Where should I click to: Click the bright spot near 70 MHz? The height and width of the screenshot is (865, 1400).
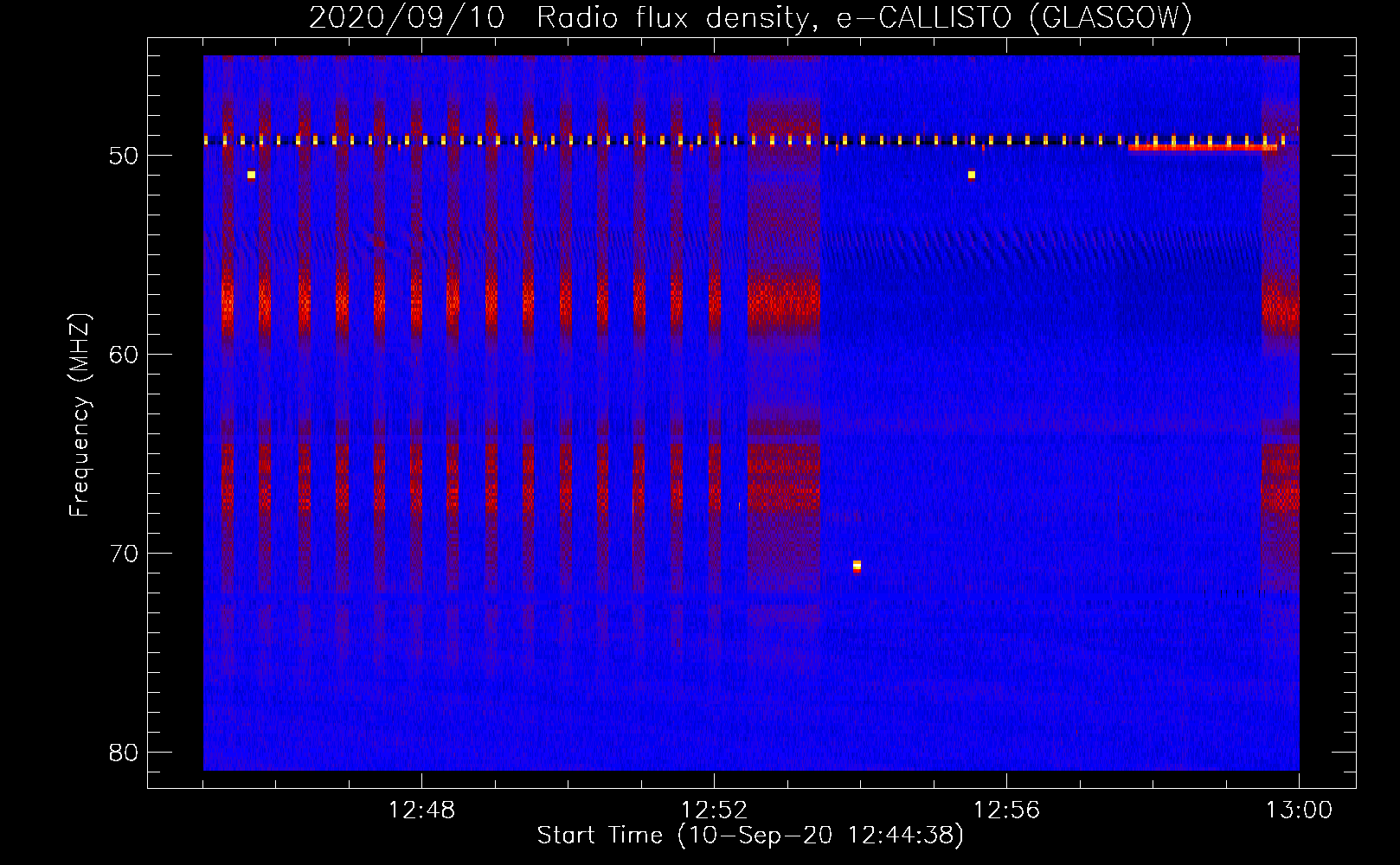tap(857, 566)
